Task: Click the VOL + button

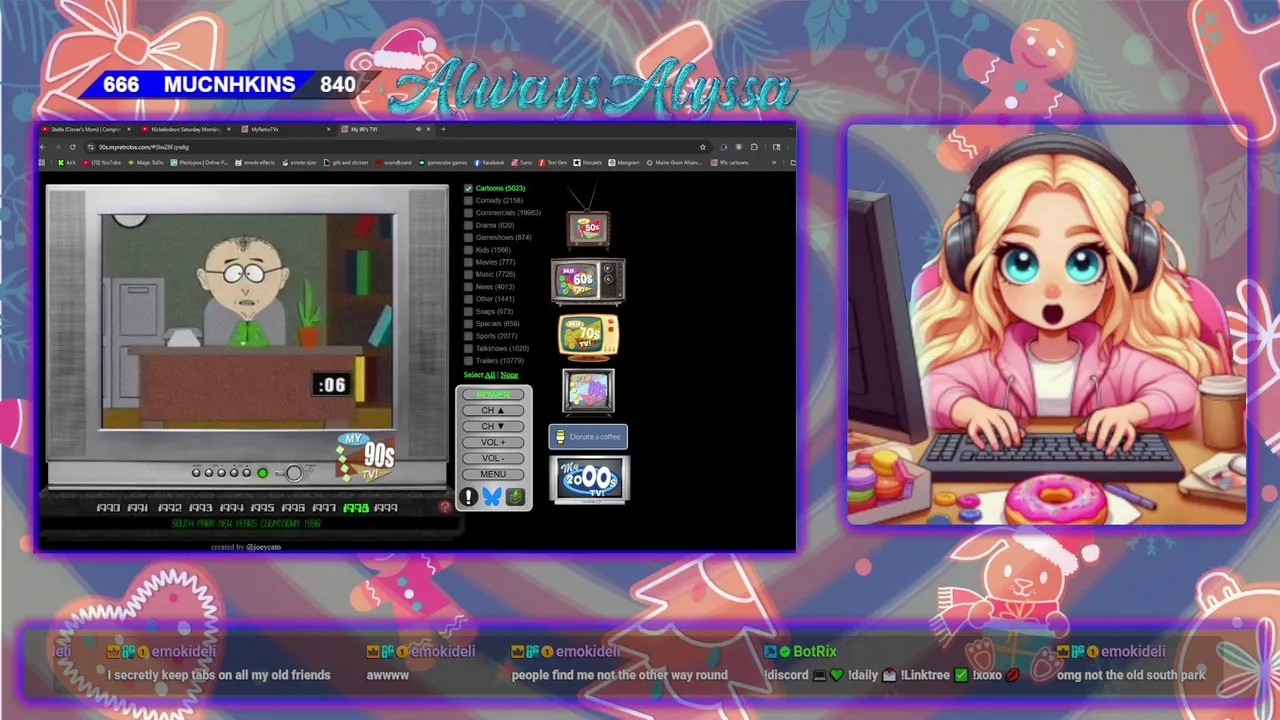Action: [x=493, y=442]
